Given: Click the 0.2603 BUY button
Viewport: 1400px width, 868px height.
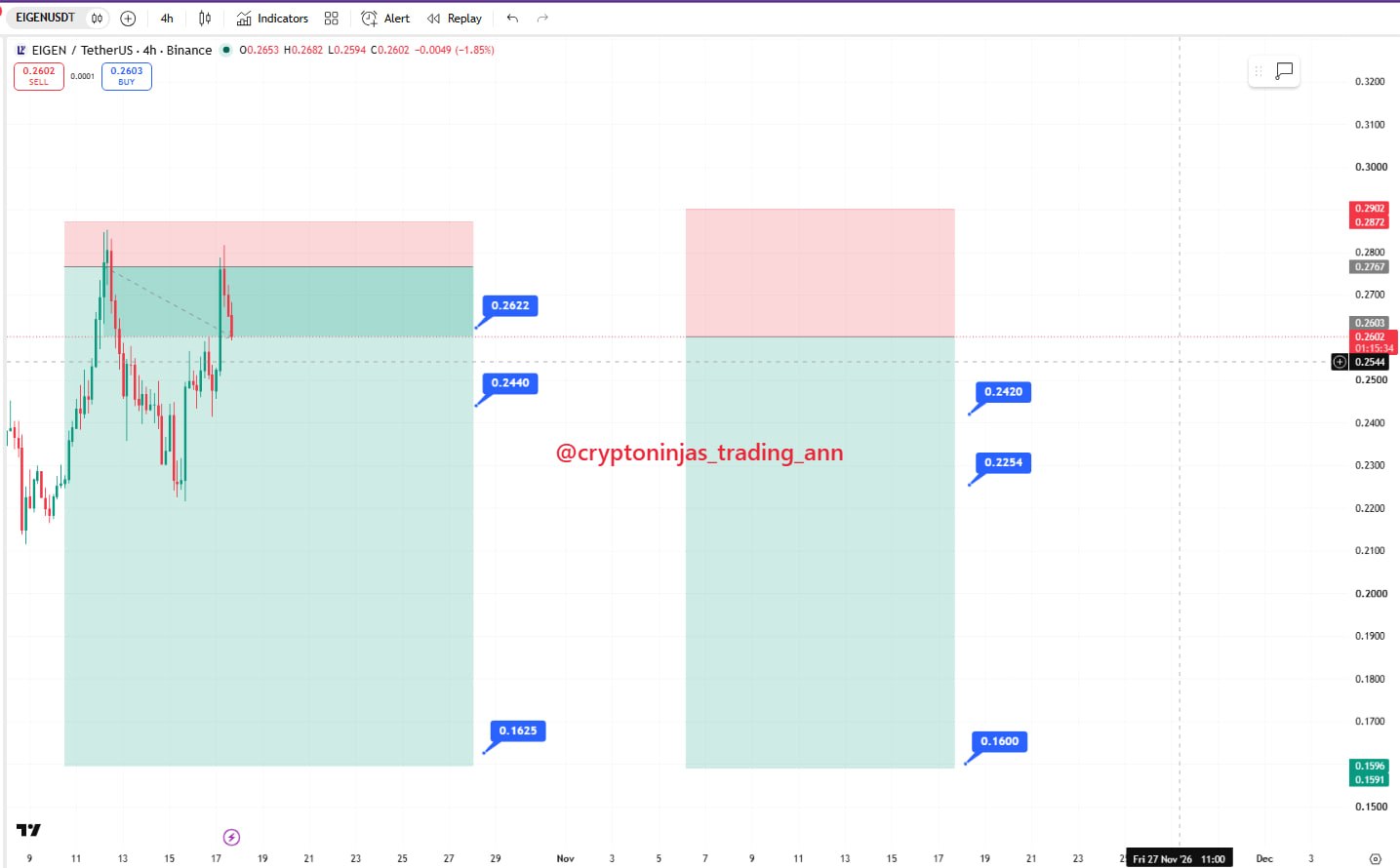Looking at the screenshot, I should (127, 76).
